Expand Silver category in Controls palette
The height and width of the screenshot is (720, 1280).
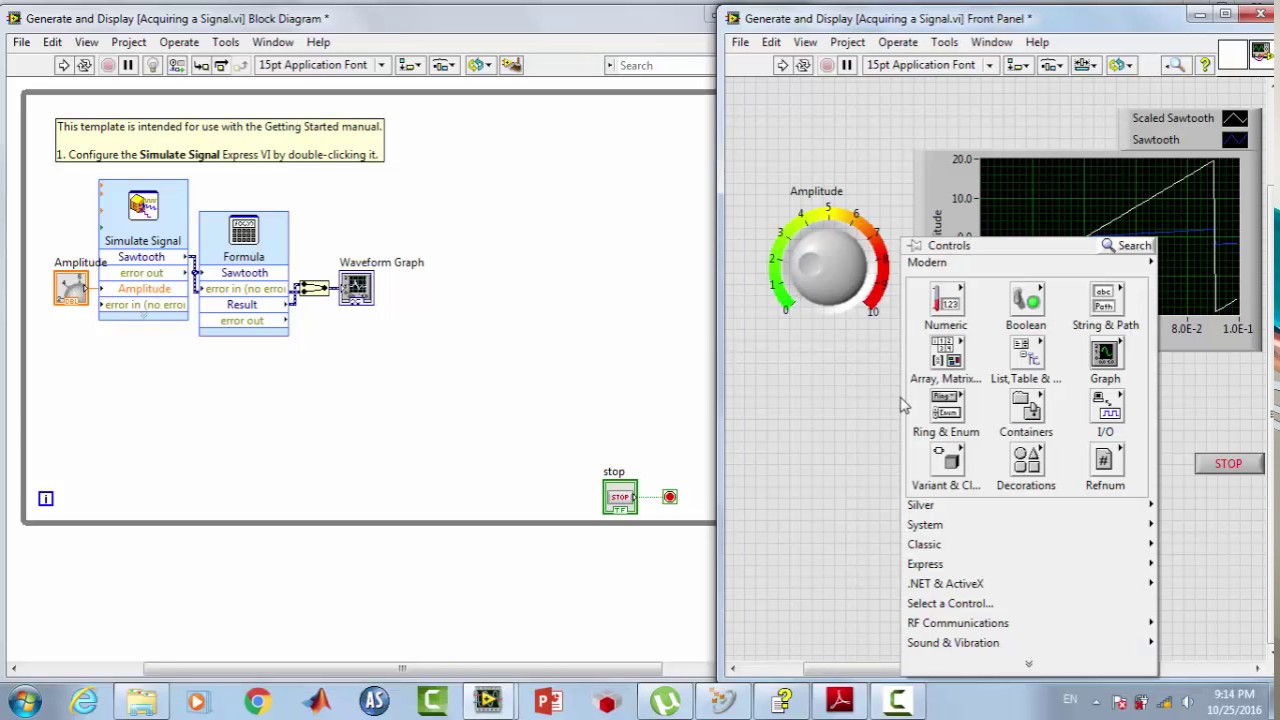point(1030,505)
